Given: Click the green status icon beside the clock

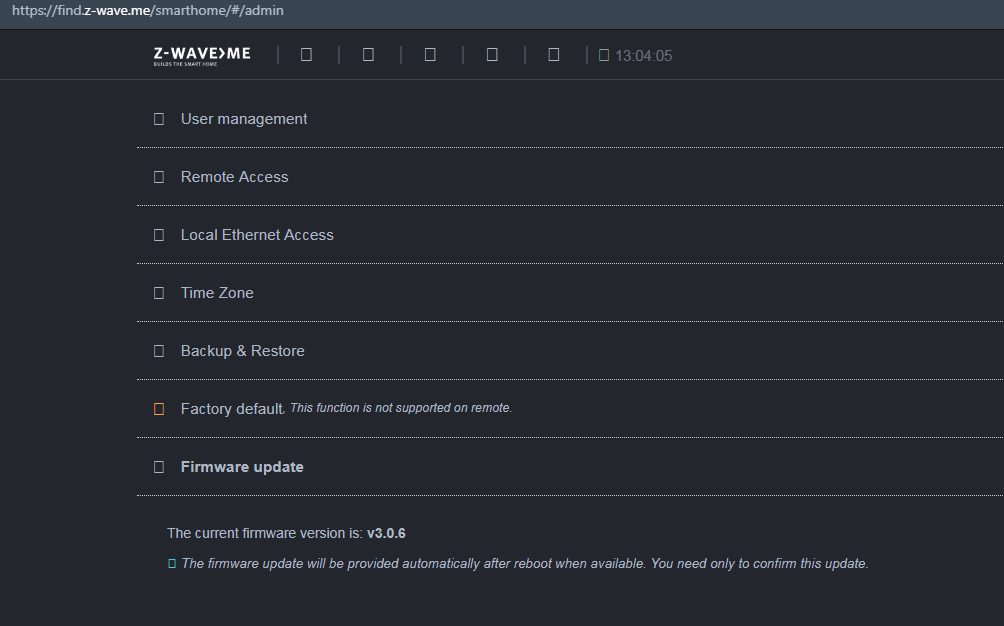Looking at the screenshot, I should (x=604, y=56).
